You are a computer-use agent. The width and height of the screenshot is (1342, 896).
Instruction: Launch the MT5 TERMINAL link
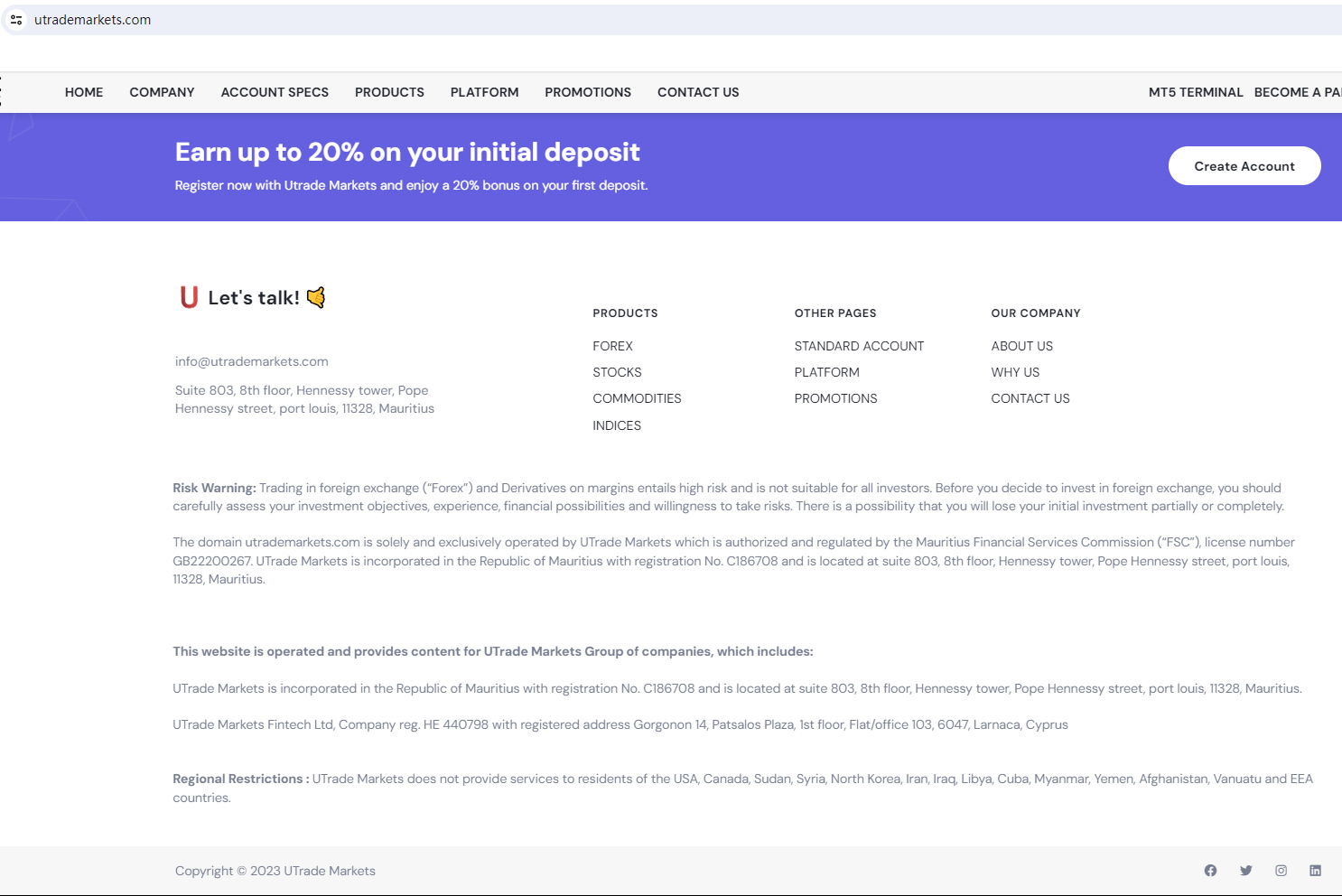click(x=1196, y=92)
